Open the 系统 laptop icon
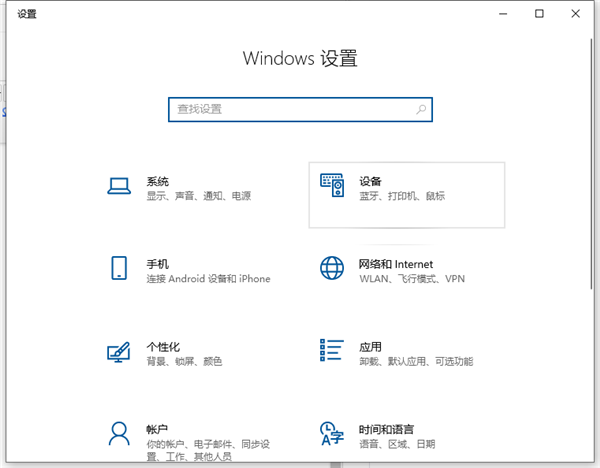 tap(119, 186)
